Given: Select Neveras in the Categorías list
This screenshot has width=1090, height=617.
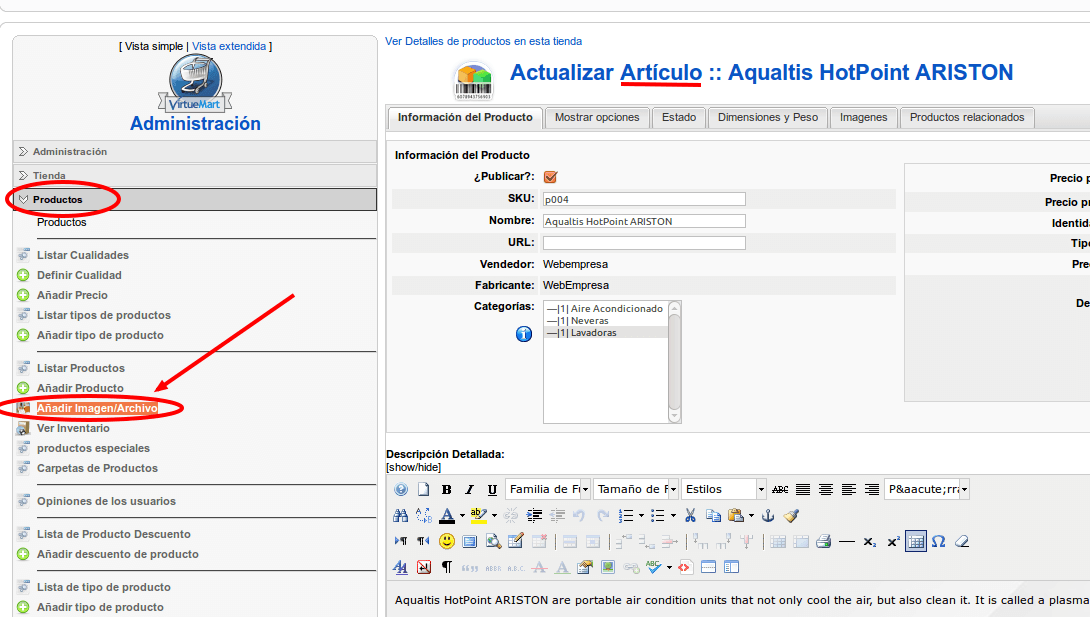Looking at the screenshot, I should tap(606, 321).
